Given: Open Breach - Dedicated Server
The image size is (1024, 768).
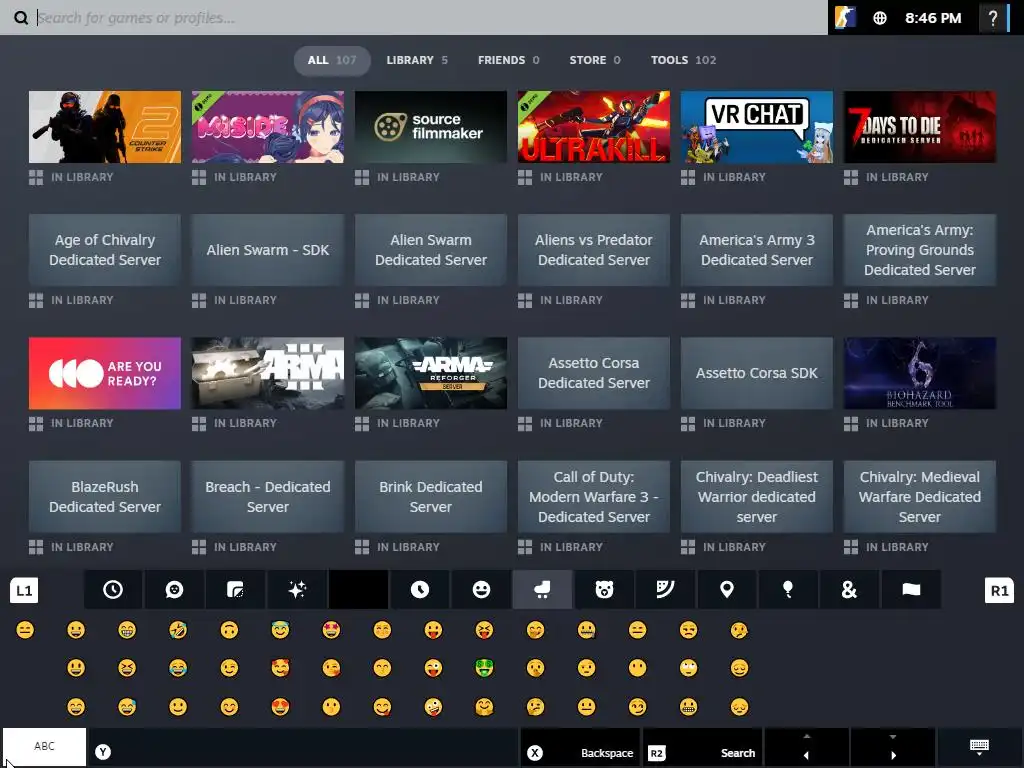Looking at the screenshot, I should (x=268, y=496).
